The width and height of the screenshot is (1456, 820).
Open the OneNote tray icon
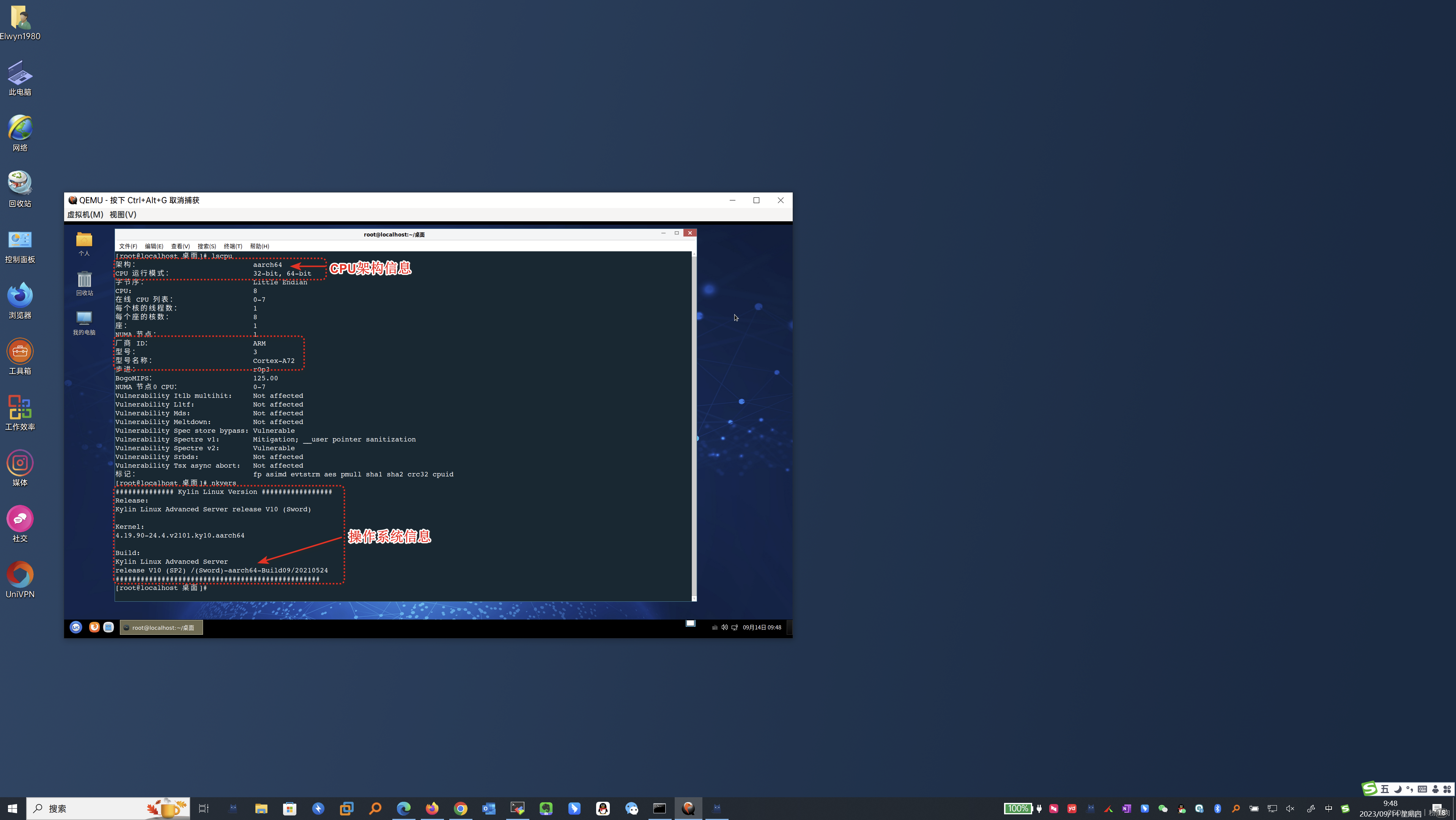[1127, 809]
